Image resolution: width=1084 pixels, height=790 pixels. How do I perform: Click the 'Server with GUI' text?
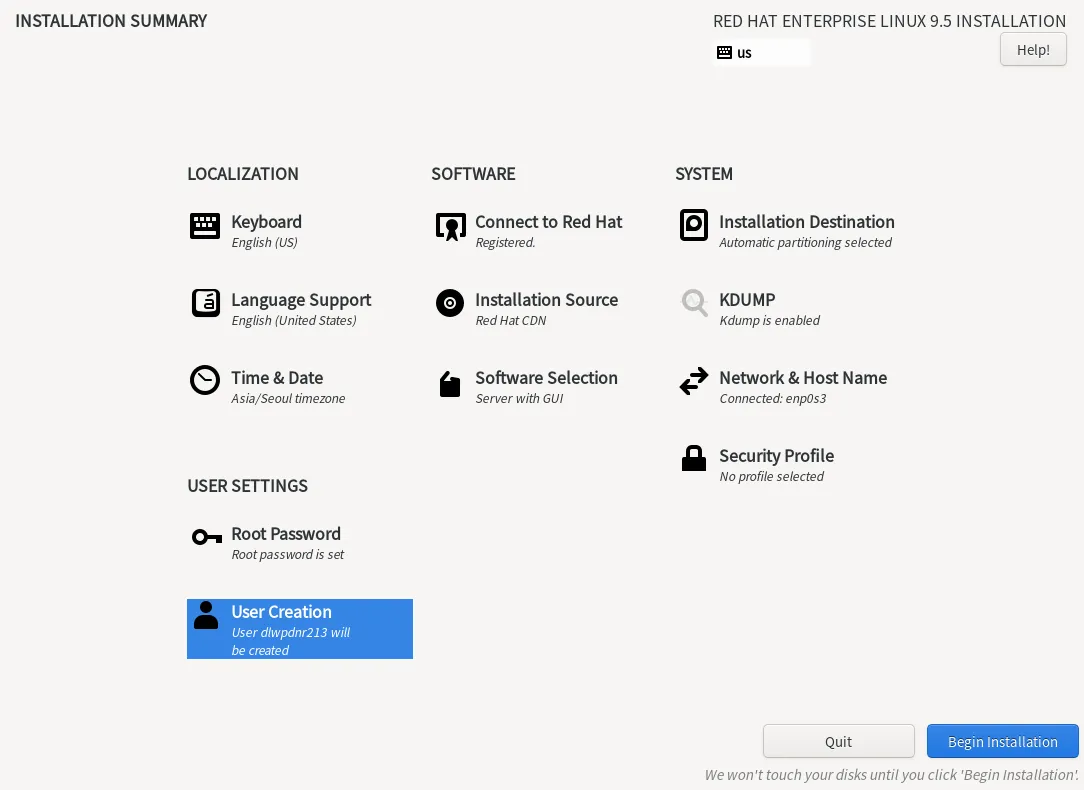[x=518, y=399]
